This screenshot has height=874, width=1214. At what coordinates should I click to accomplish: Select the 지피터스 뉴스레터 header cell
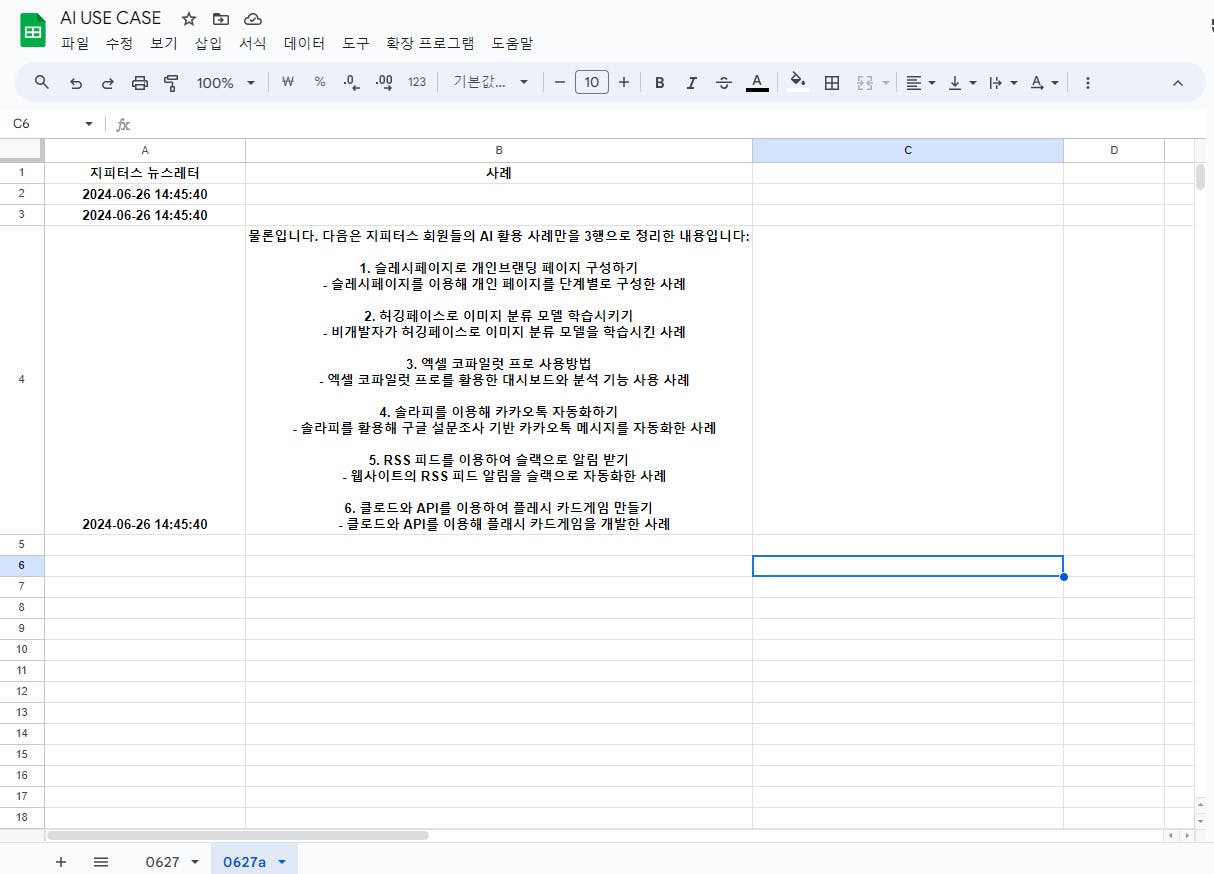coord(145,172)
